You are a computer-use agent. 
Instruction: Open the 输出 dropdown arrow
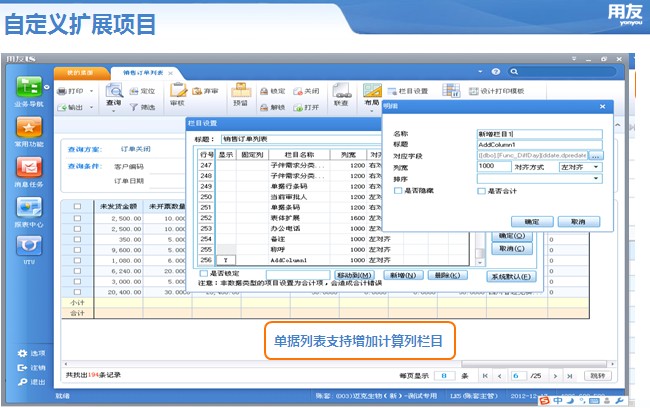coord(91,108)
